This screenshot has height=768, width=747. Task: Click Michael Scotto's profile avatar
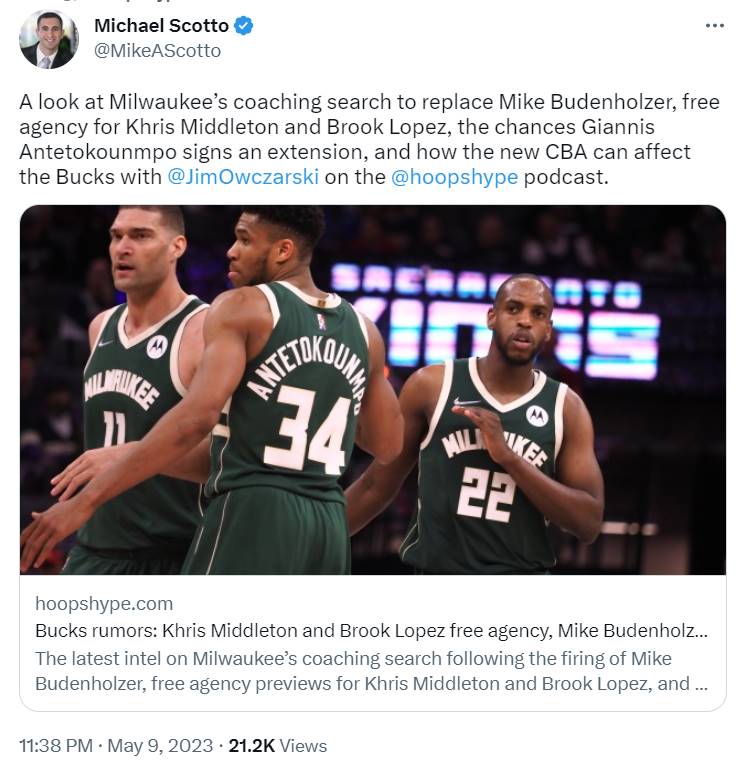(x=48, y=39)
